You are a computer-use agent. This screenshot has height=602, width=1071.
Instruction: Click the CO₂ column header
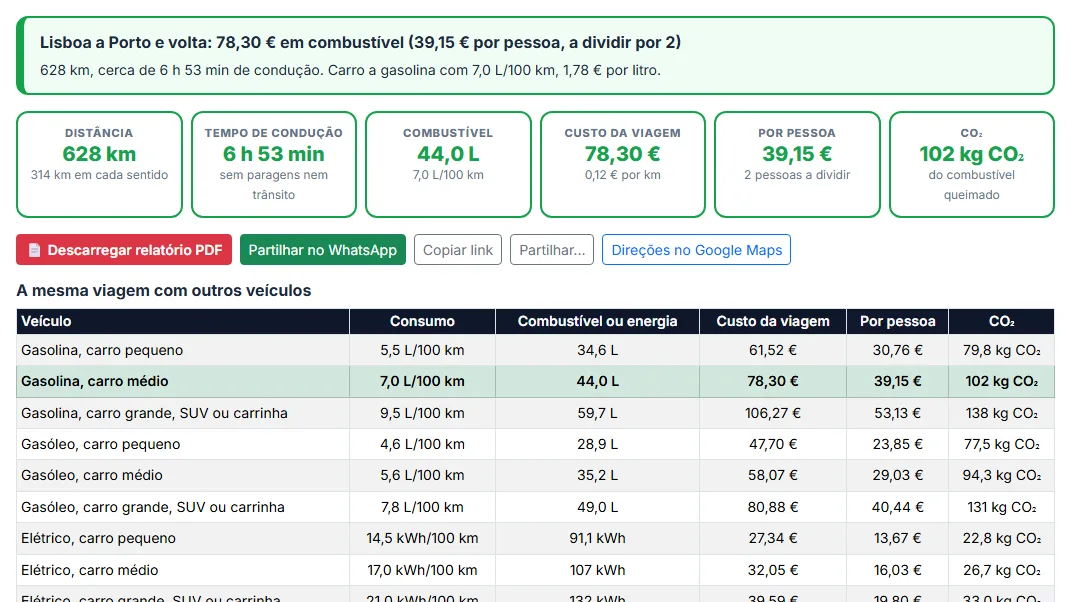click(x=1001, y=321)
